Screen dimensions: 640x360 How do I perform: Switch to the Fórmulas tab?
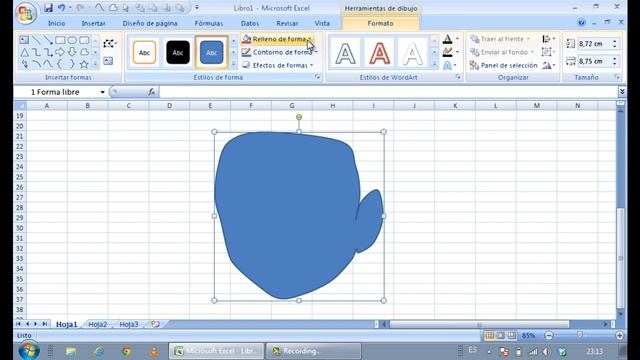tap(209, 24)
